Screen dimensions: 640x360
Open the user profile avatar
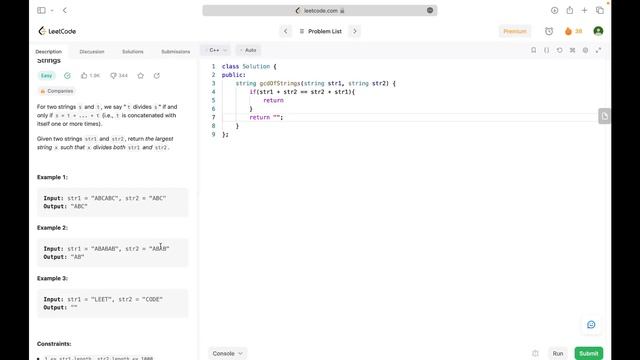pos(598,31)
